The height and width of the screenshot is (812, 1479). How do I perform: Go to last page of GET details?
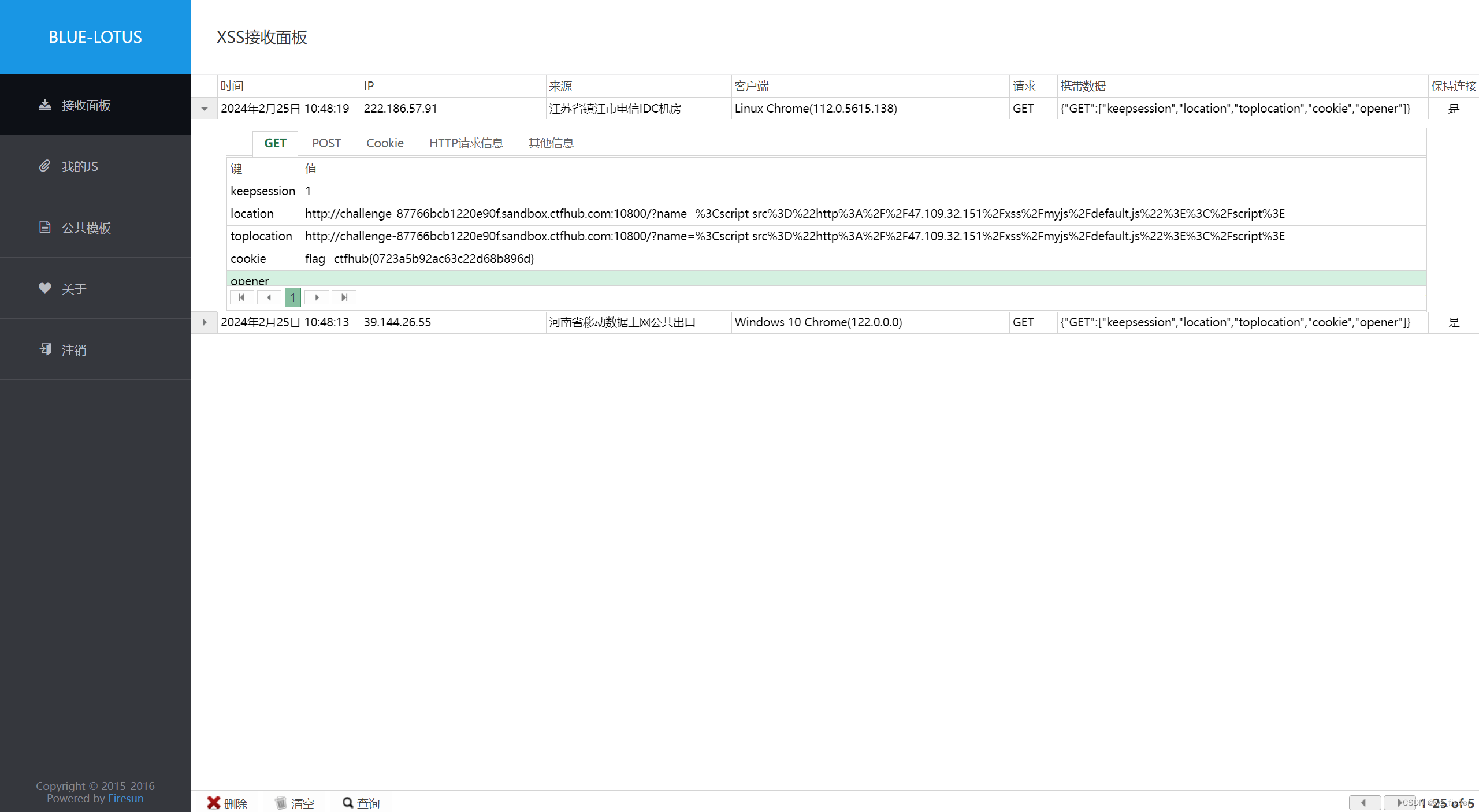tap(344, 297)
